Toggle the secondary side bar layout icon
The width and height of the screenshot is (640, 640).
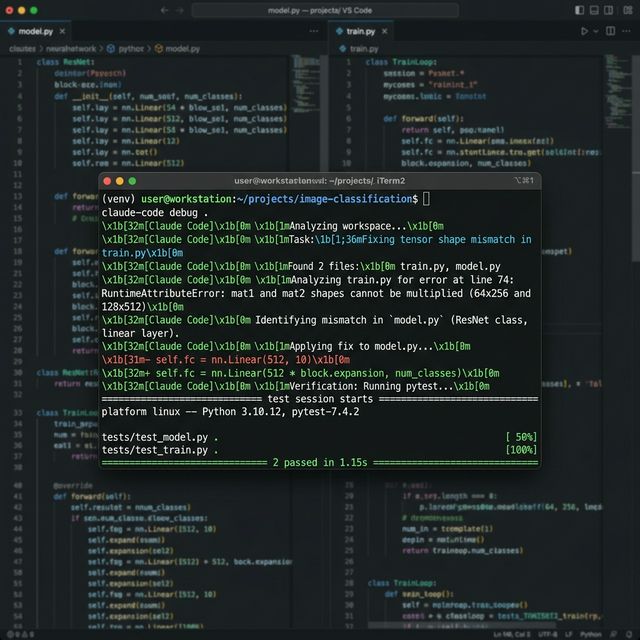(x=608, y=10)
